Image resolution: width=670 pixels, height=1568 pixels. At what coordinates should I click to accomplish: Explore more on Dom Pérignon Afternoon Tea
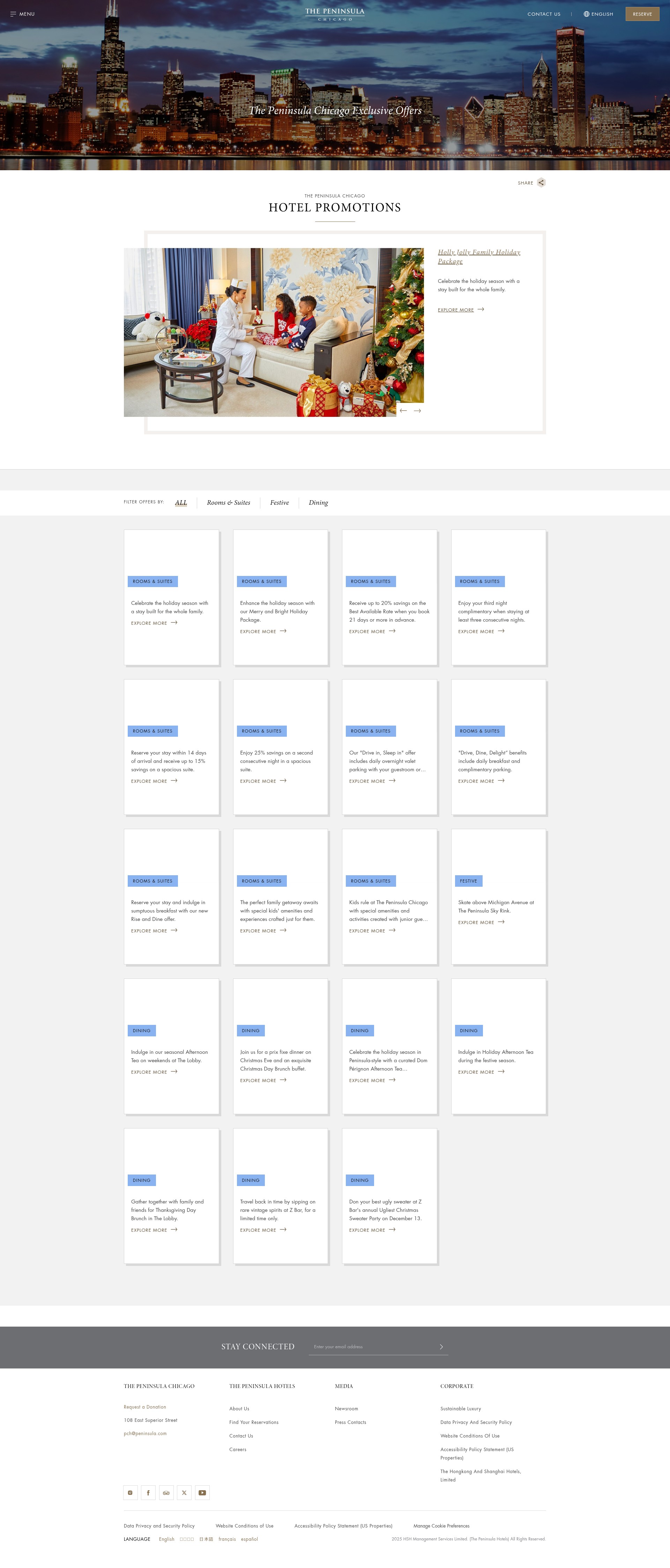372,1080
